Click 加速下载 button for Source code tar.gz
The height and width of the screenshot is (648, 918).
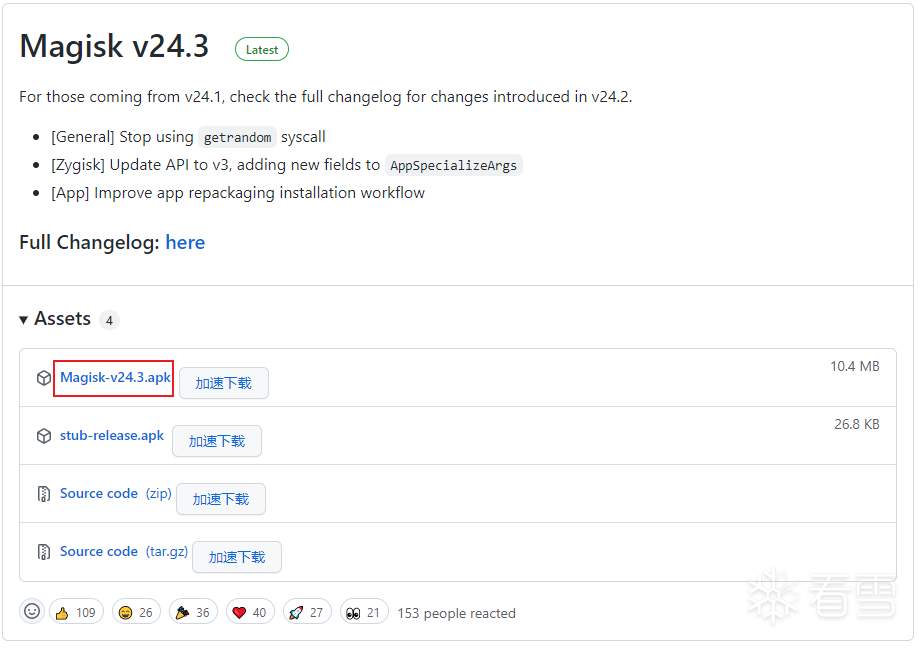click(237, 557)
